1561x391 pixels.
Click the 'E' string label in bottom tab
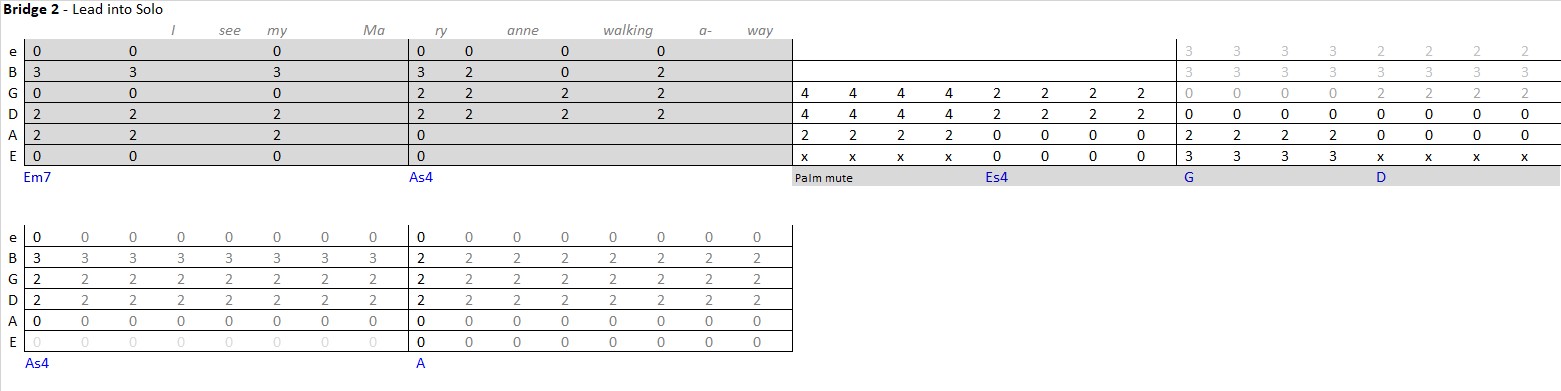pos(12,342)
